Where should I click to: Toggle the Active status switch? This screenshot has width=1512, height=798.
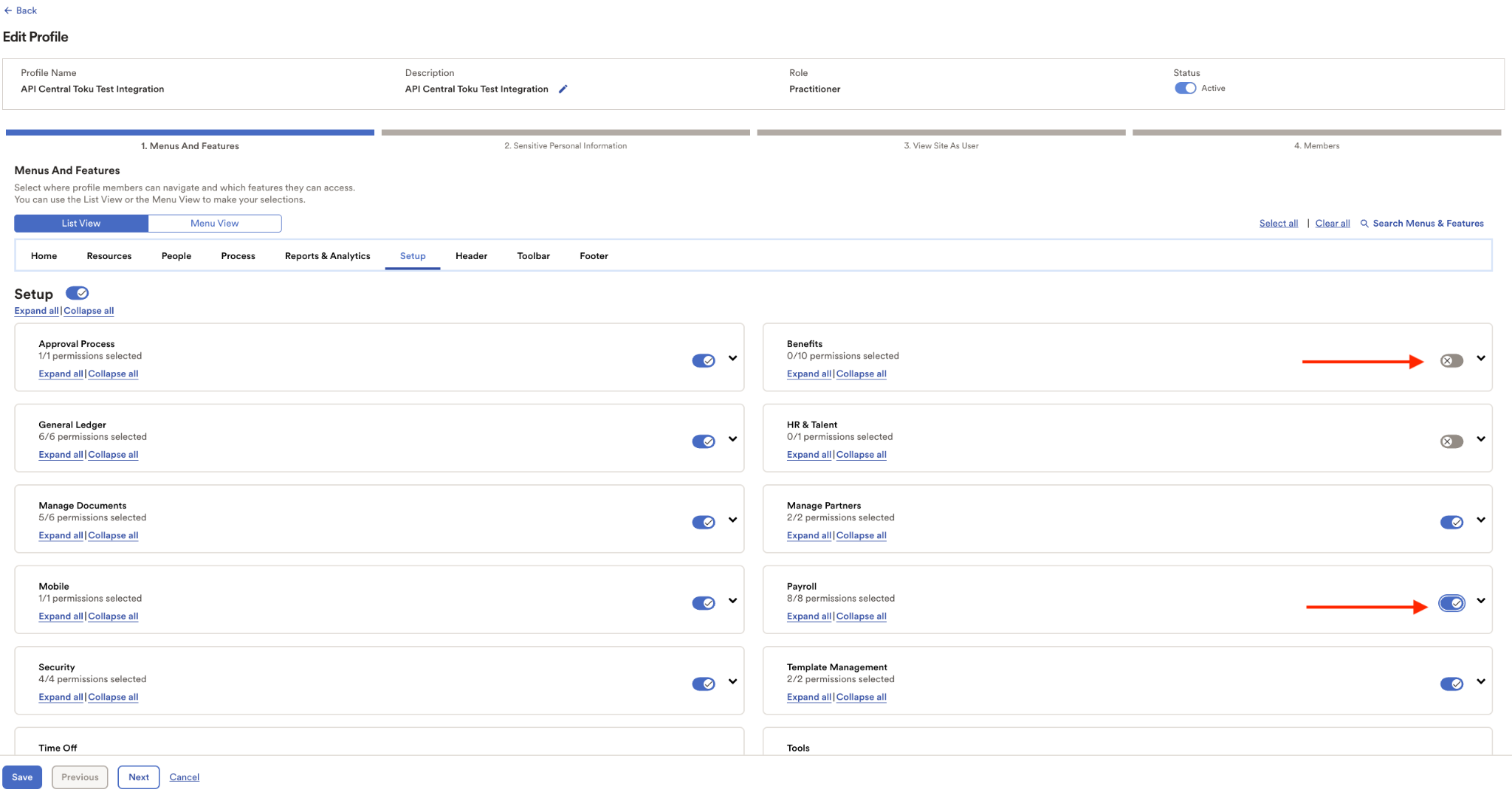click(x=1185, y=88)
